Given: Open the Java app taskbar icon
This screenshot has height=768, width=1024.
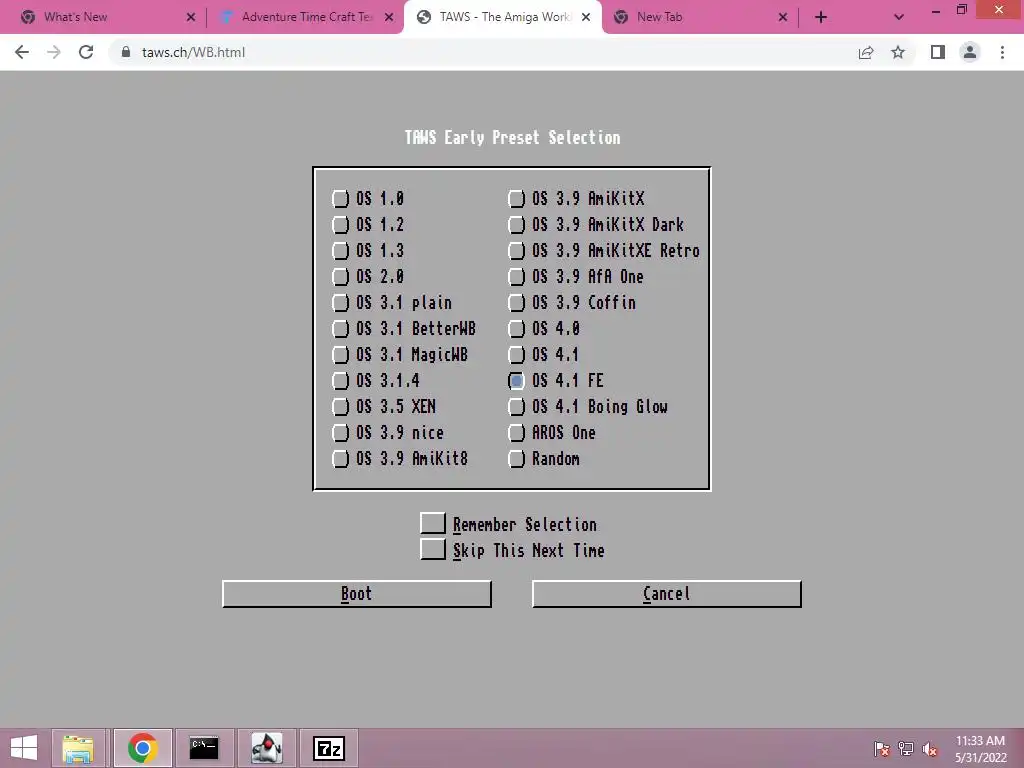Looking at the screenshot, I should 266,748.
